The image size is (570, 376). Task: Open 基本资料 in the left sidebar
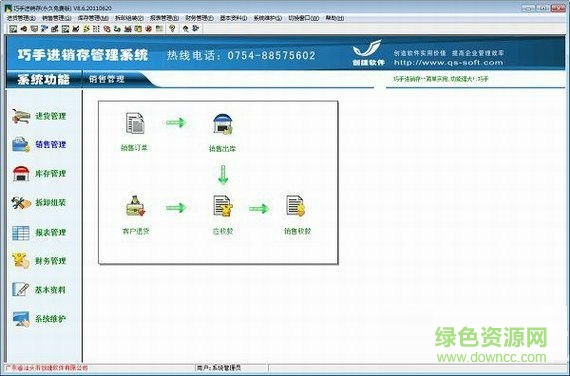pos(39,290)
